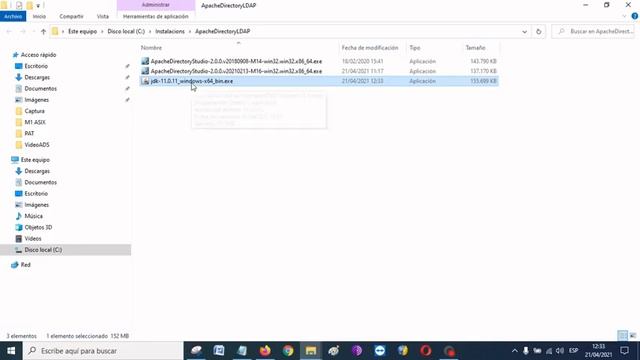
Task: Open the VideoADS folder in the sidebar
Action: (37, 144)
